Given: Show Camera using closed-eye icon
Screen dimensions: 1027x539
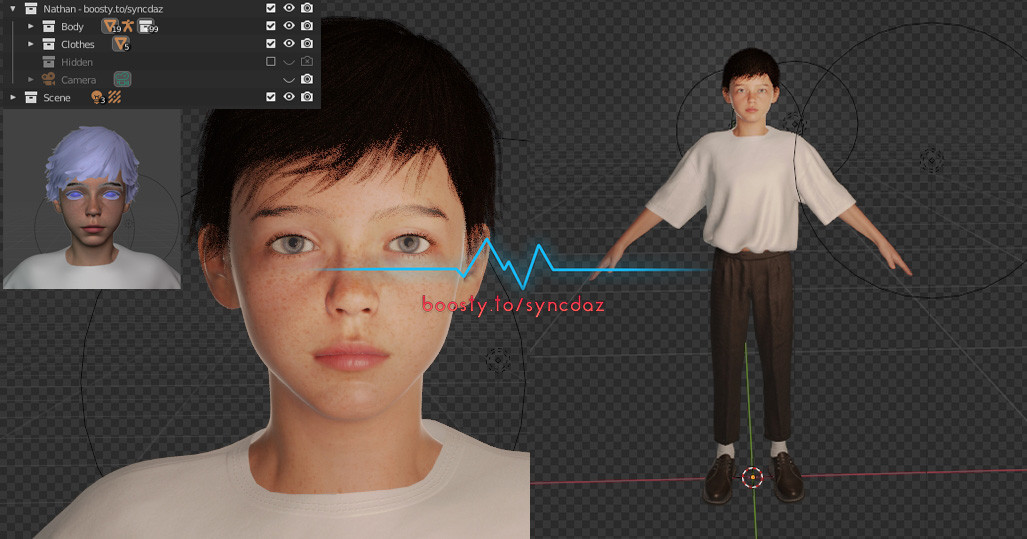Looking at the screenshot, I should 289,79.
